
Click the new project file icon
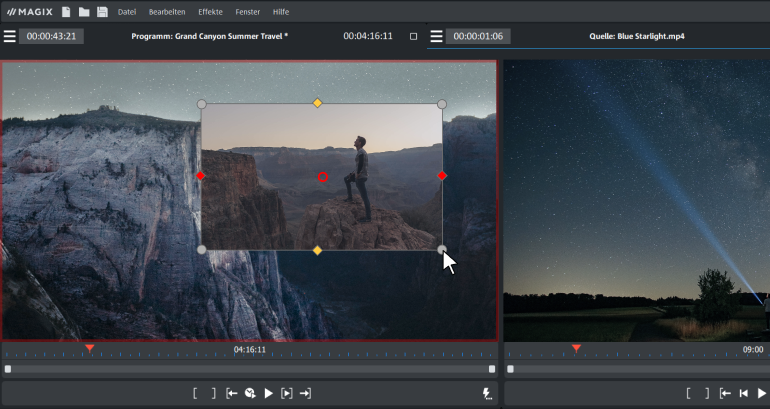66,12
